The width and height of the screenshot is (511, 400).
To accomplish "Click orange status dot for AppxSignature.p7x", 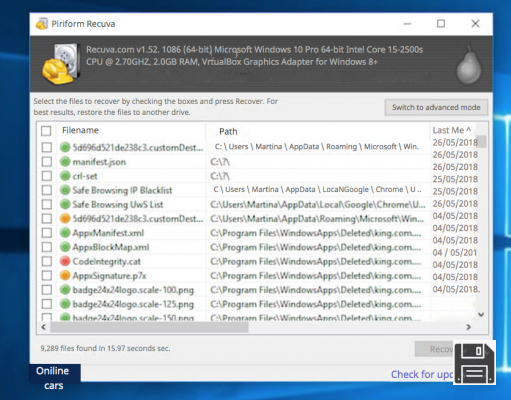I will [65, 276].
